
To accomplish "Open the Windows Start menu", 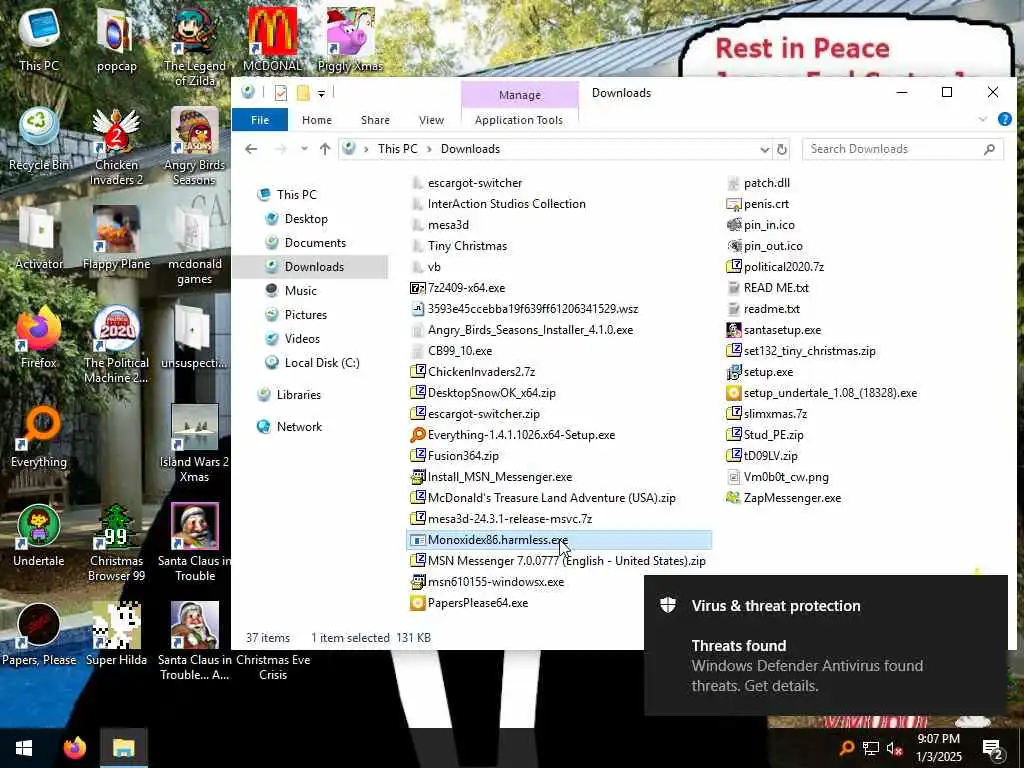I will pyautogui.click(x=24, y=748).
